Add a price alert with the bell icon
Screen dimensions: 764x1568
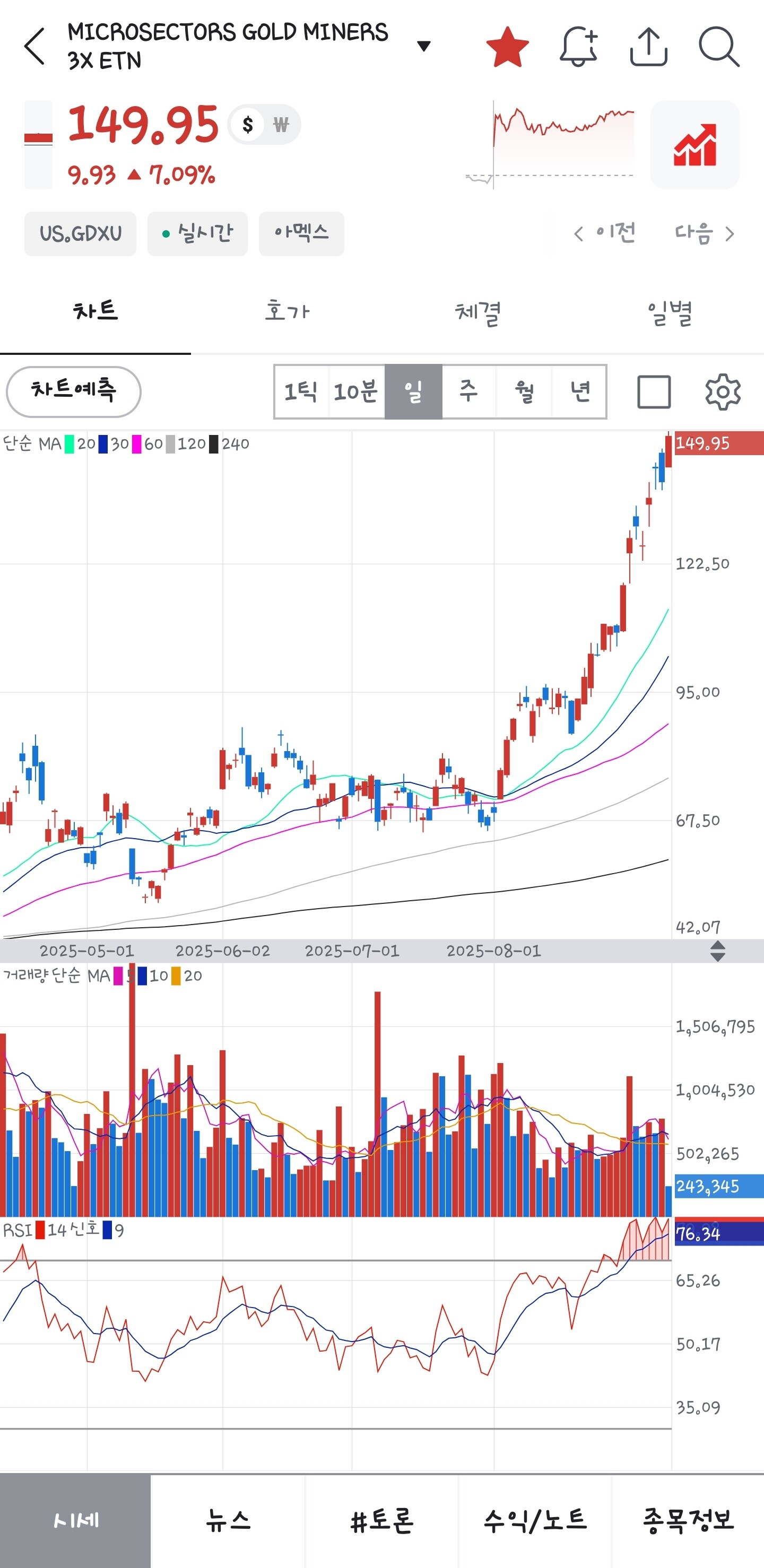pos(578,46)
